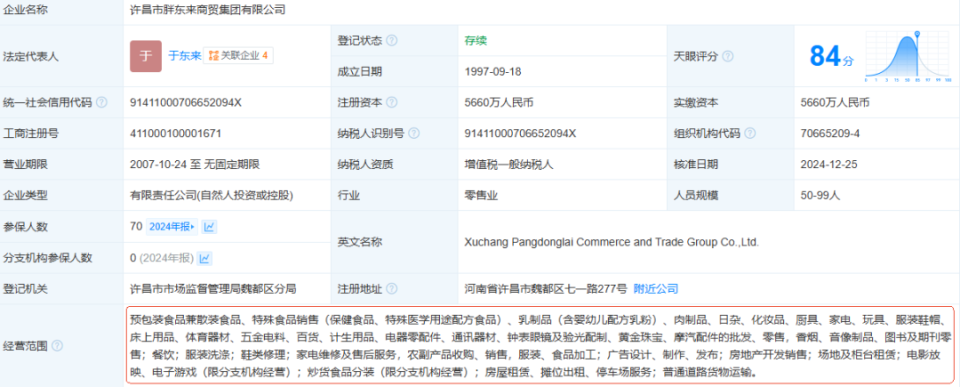Image resolution: width=960 pixels, height=387 pixels.
Task: Select company name 许昌市胖东来商贸集团有限公司
Action: point(208,10)
